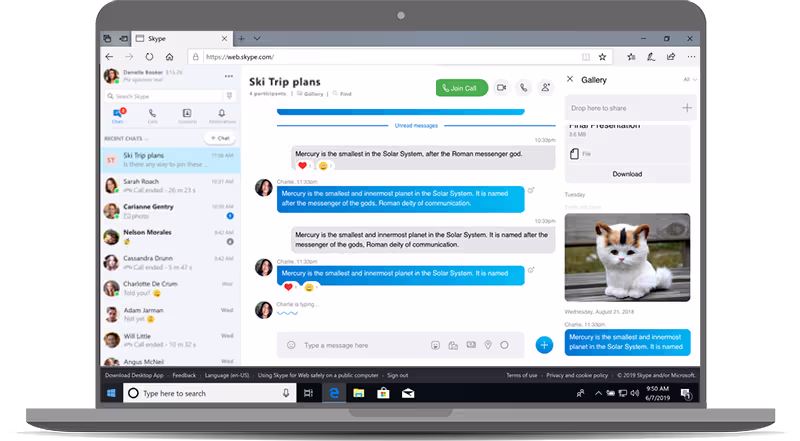
Task: Download the Final Presentation file
Action: [627, 174]
